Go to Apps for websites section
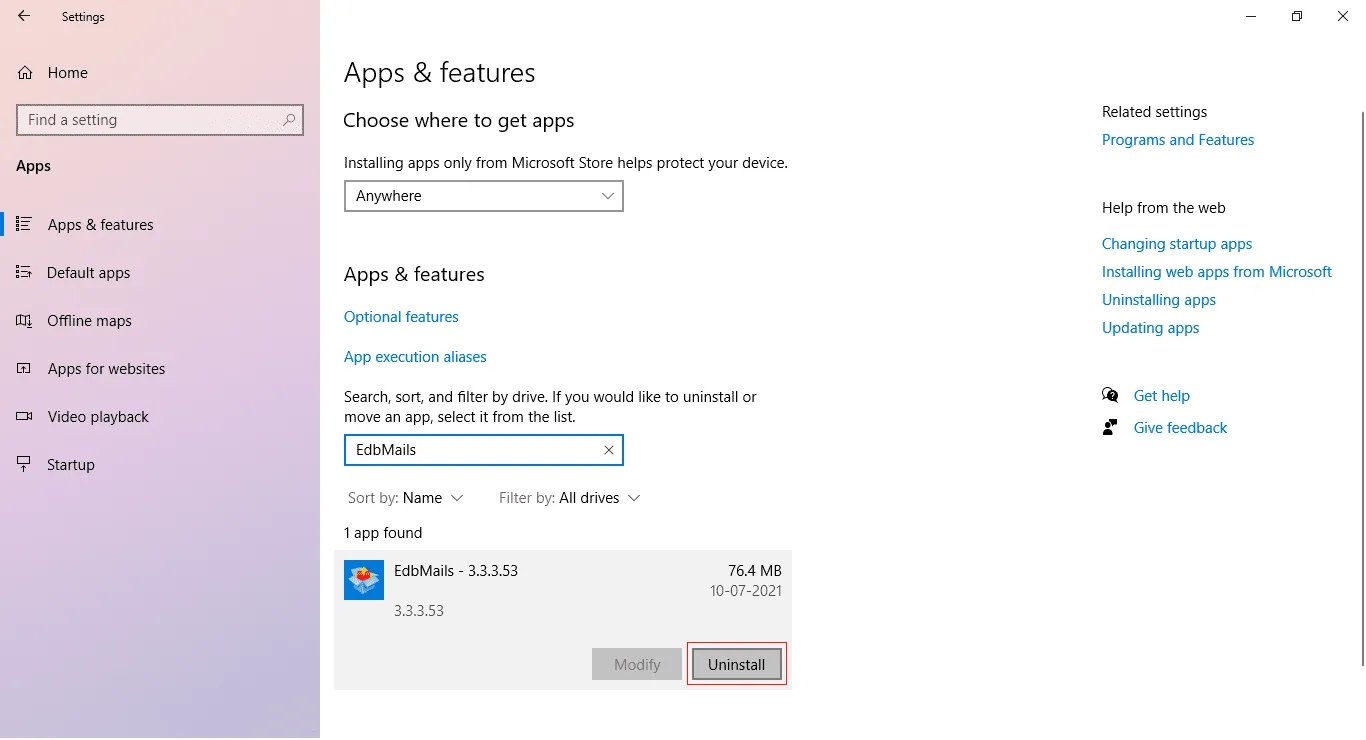This screenshot has height=740, width=1366. coord(160,369)
